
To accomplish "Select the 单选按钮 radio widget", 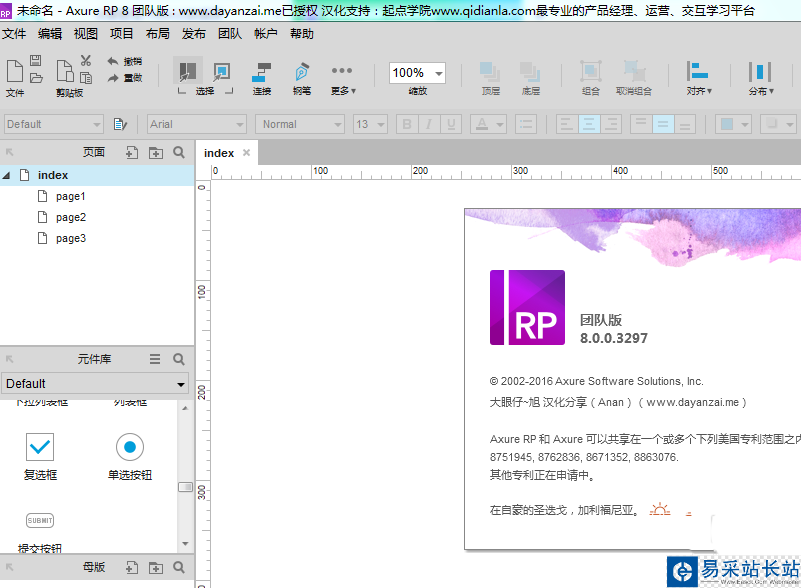I will (130, 457).
